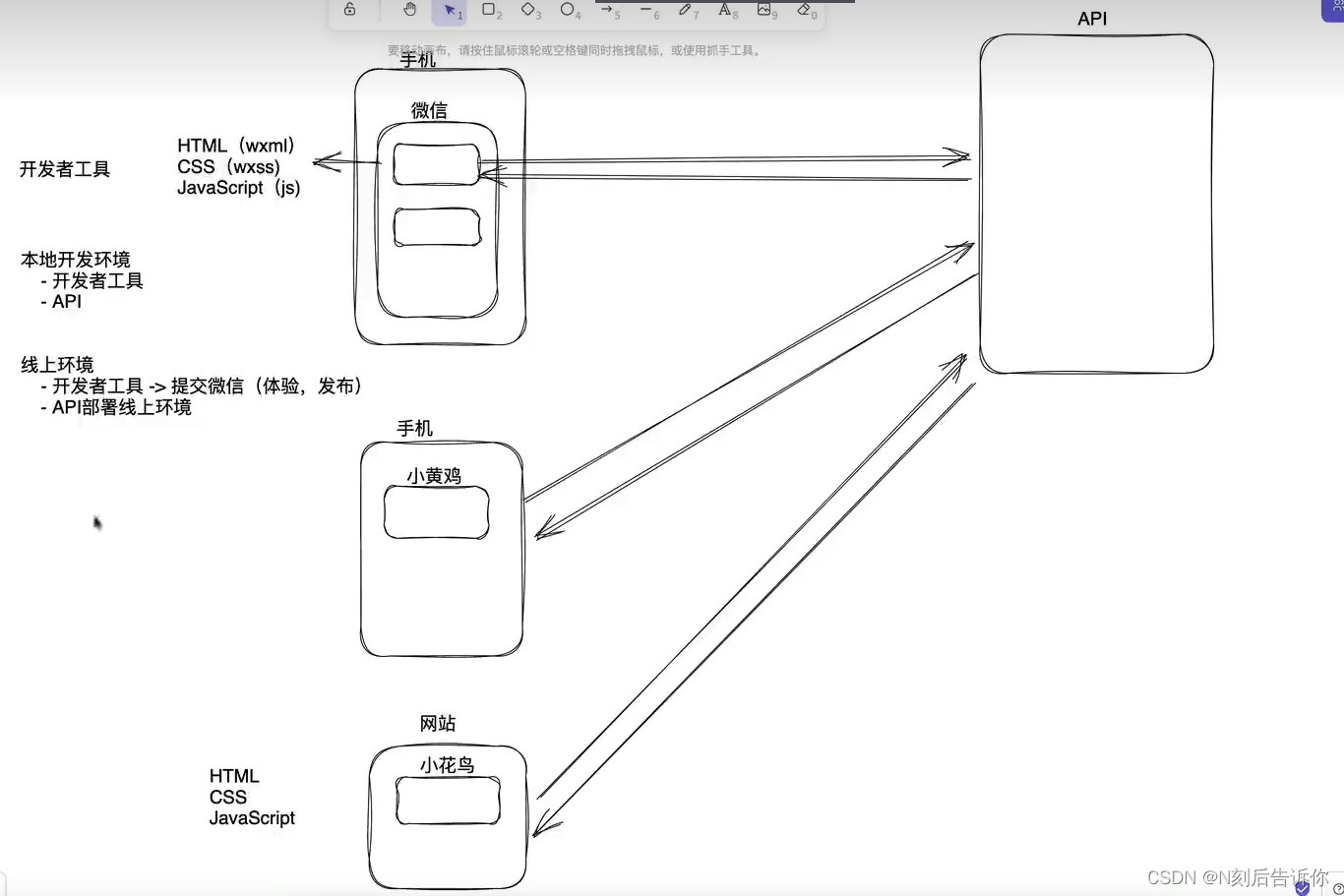Select the Ellipse tool
The height and width of the screenshot is (896, 1344).
(x=567, y=10)
